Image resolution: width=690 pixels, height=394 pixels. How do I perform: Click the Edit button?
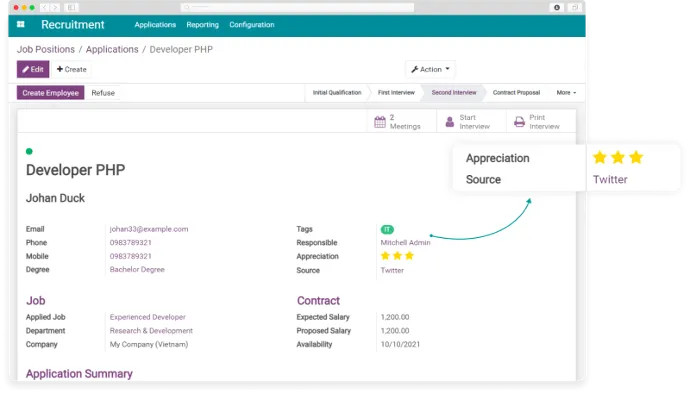pyautogui.click(x=33, y=70)
